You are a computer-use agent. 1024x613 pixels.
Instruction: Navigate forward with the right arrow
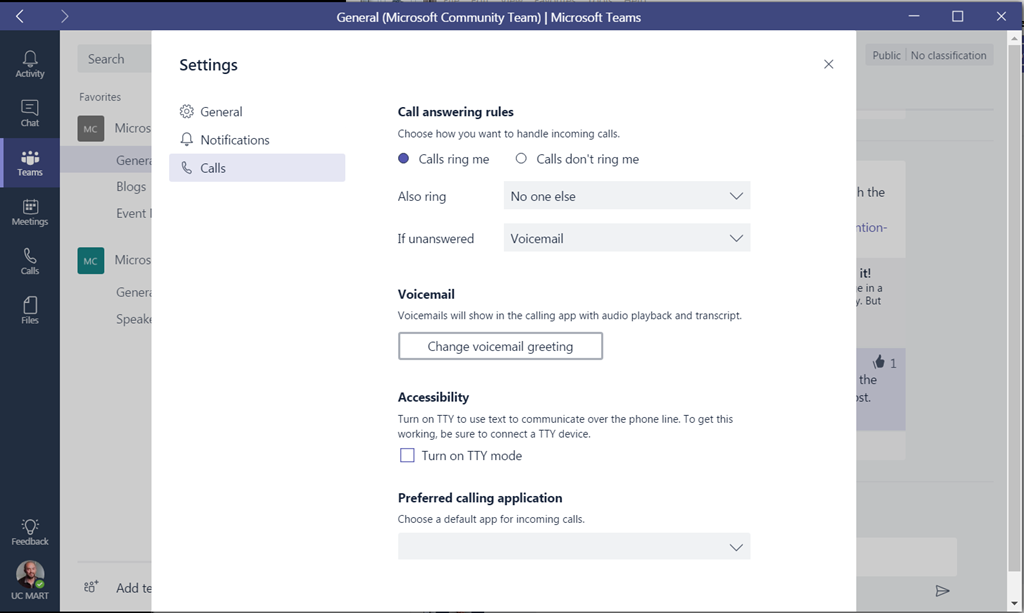(65, 16)
